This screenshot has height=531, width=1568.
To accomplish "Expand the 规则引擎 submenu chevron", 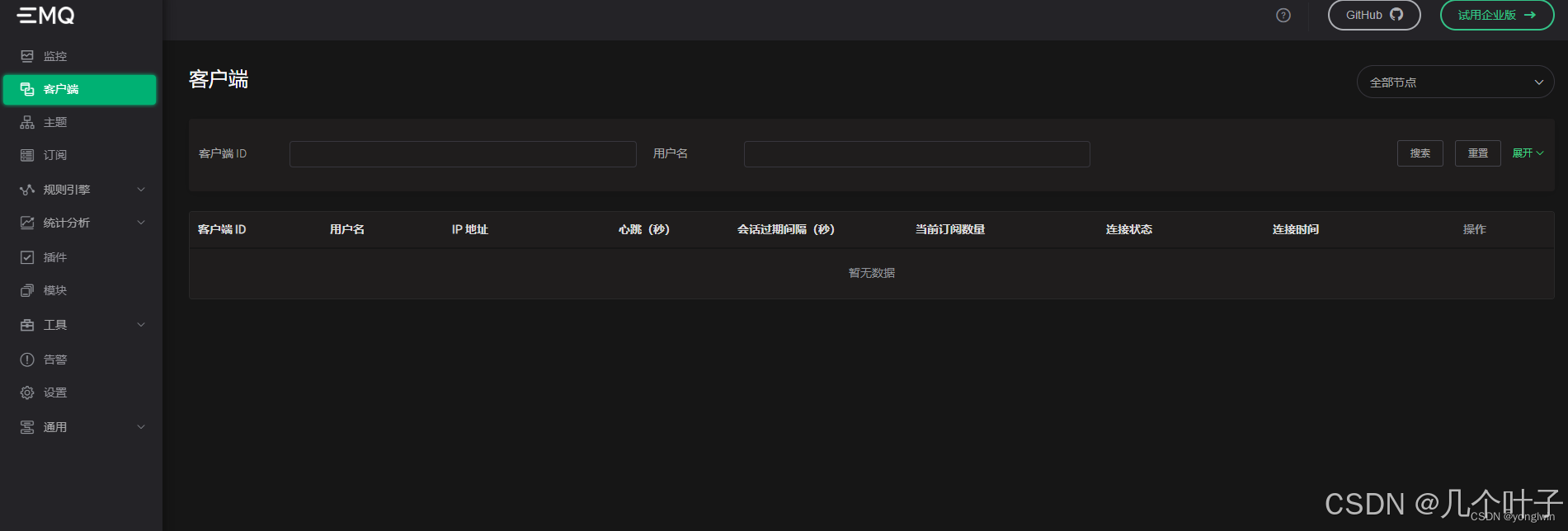I will [x=141, y=190].
